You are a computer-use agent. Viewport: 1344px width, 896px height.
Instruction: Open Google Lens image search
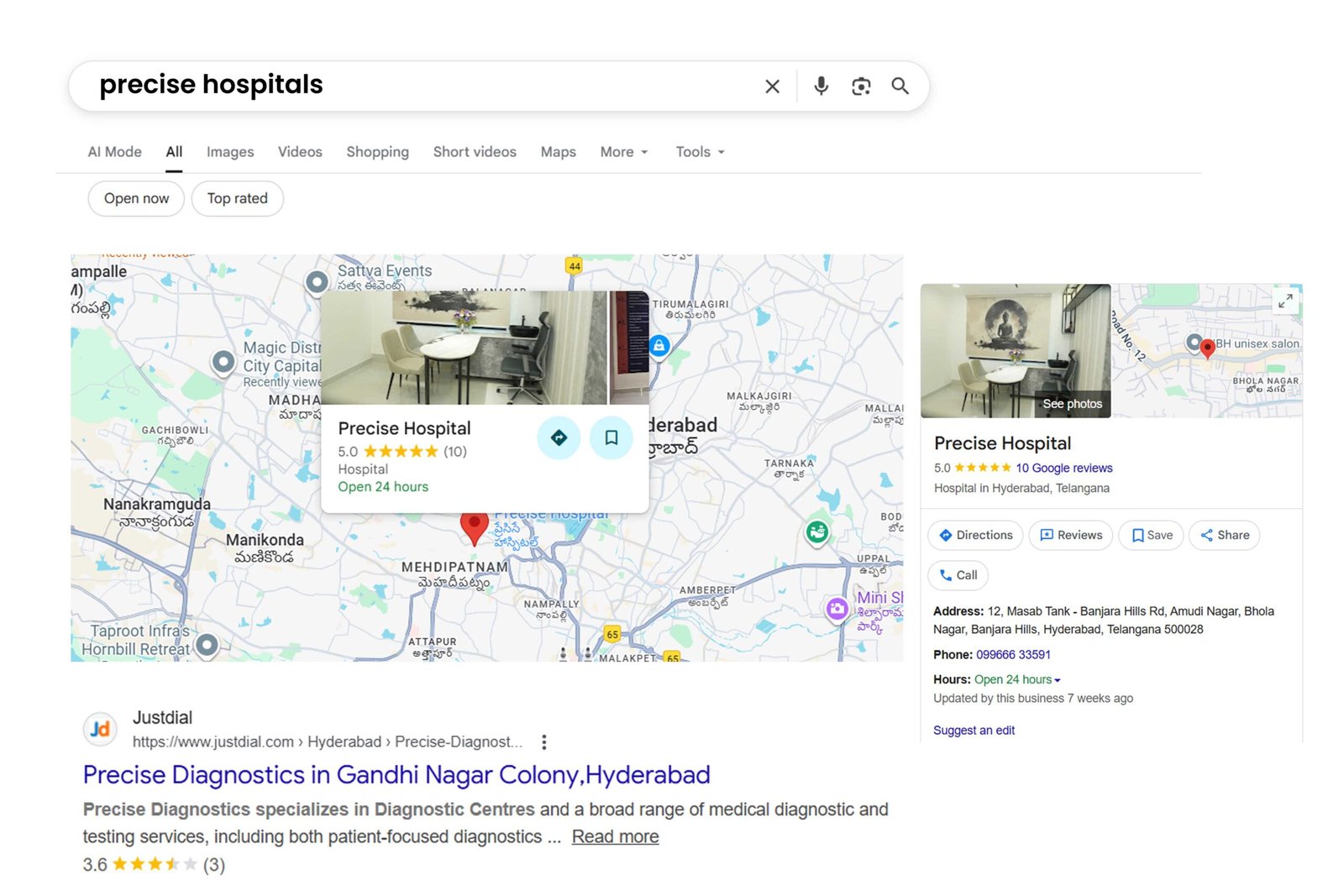coord(860,86)
